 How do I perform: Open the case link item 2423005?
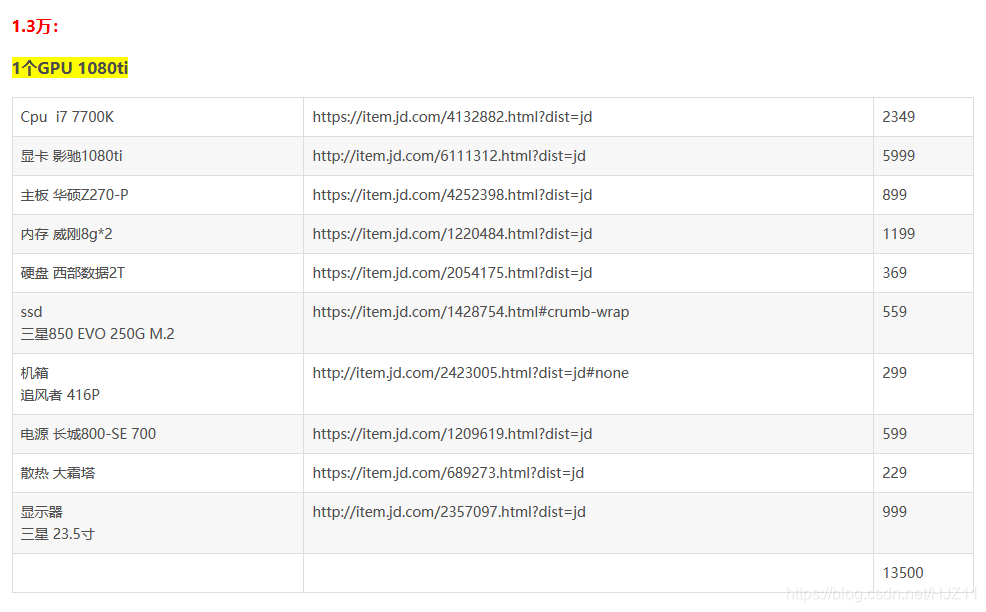click(470, 373)
